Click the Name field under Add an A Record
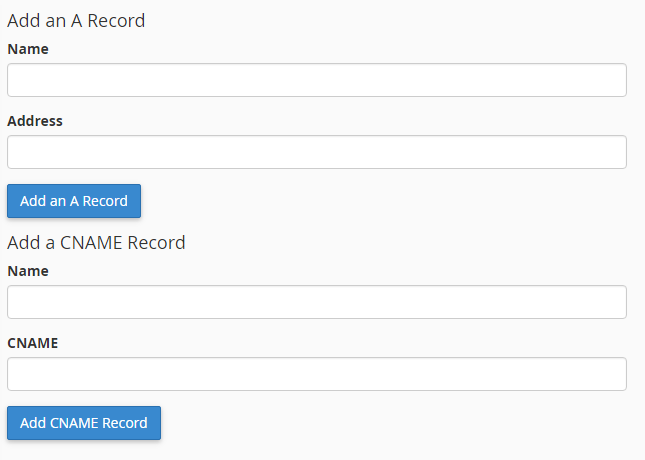The height and width of the screenshot is (460, 645). (317, 80)
